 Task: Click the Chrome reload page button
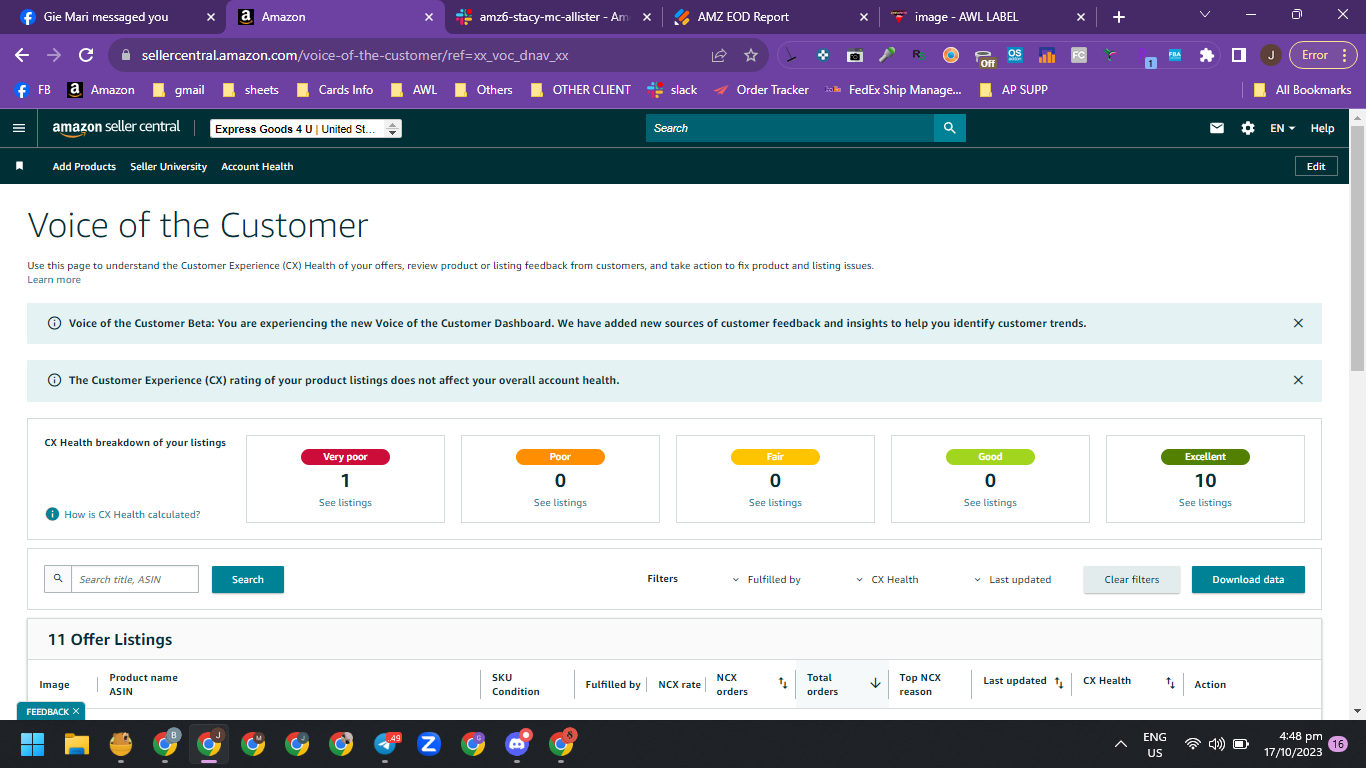coord(86,55)
